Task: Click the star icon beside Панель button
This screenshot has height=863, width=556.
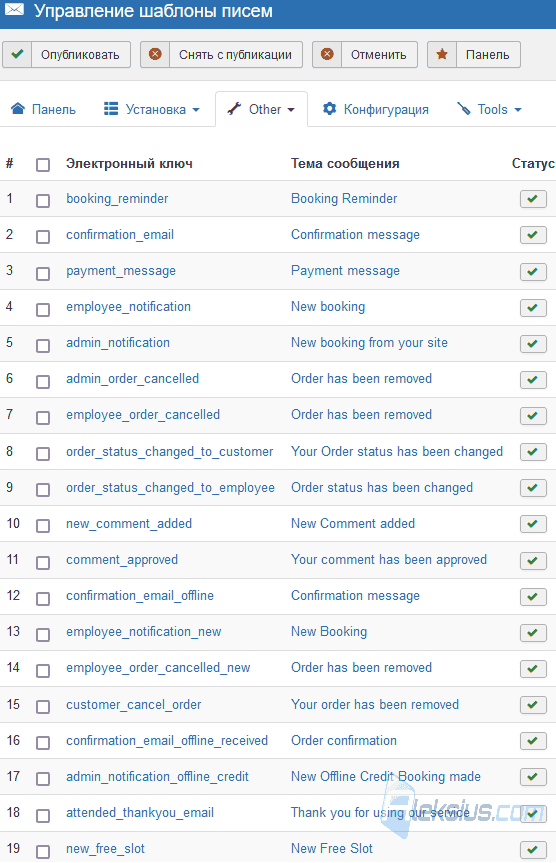Action: (441, 54)
